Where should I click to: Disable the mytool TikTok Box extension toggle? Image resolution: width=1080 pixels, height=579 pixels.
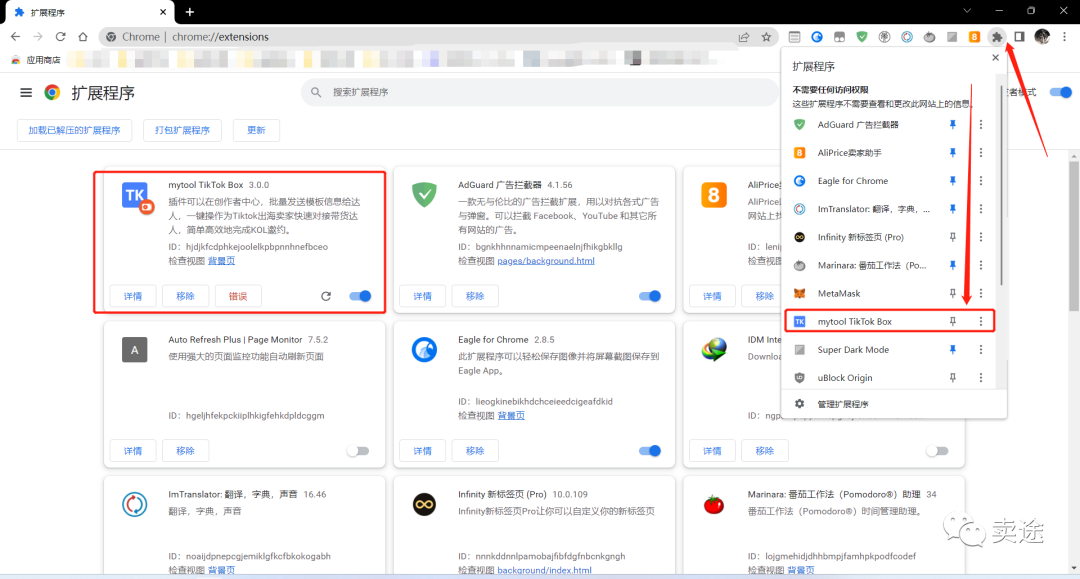[x=360, y=296]
